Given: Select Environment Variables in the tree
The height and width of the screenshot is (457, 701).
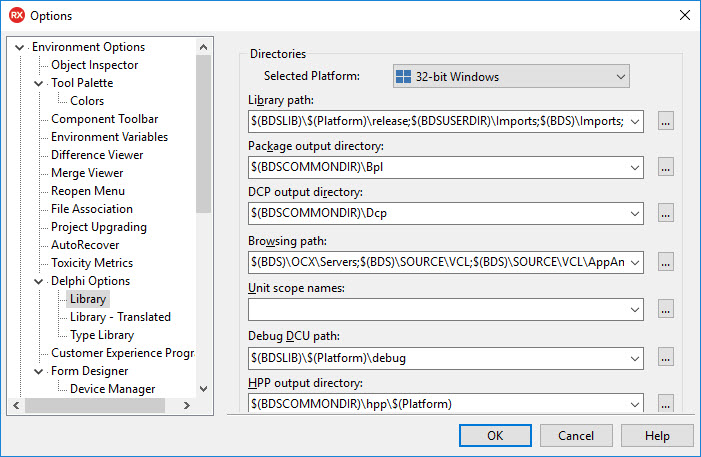Looking at the screenshot, I should (110, 137).
